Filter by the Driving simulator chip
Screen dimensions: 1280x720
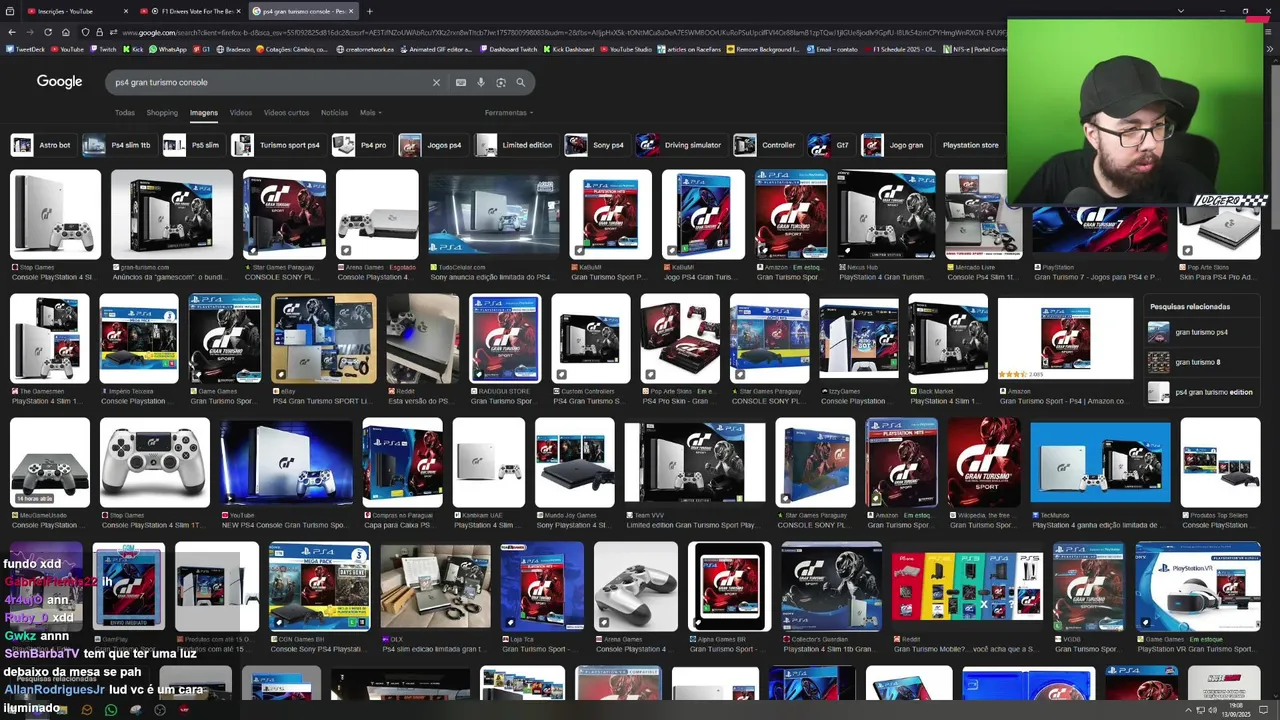[681, 145]
